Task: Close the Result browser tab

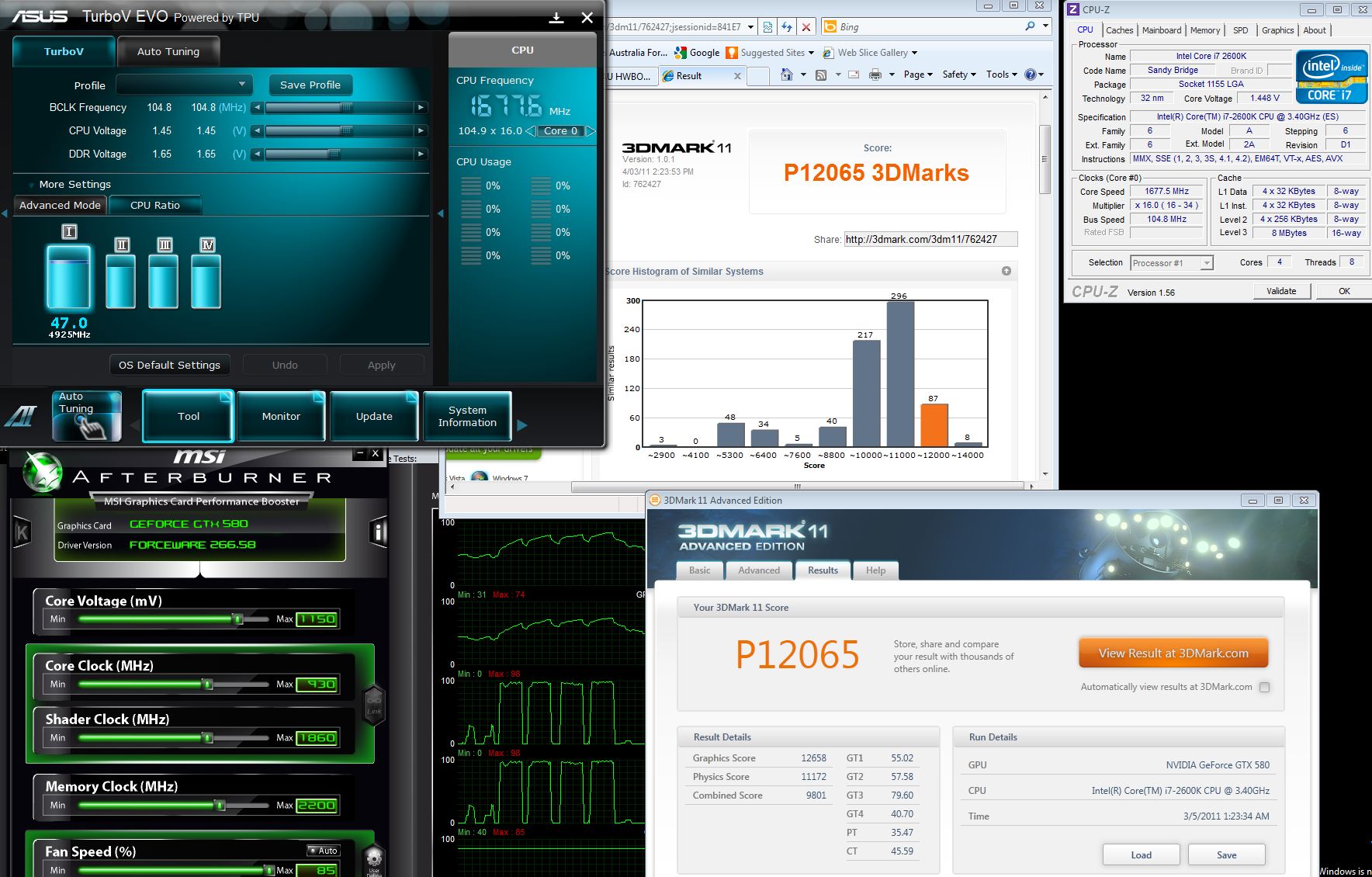Action: (x=737, y=76)
